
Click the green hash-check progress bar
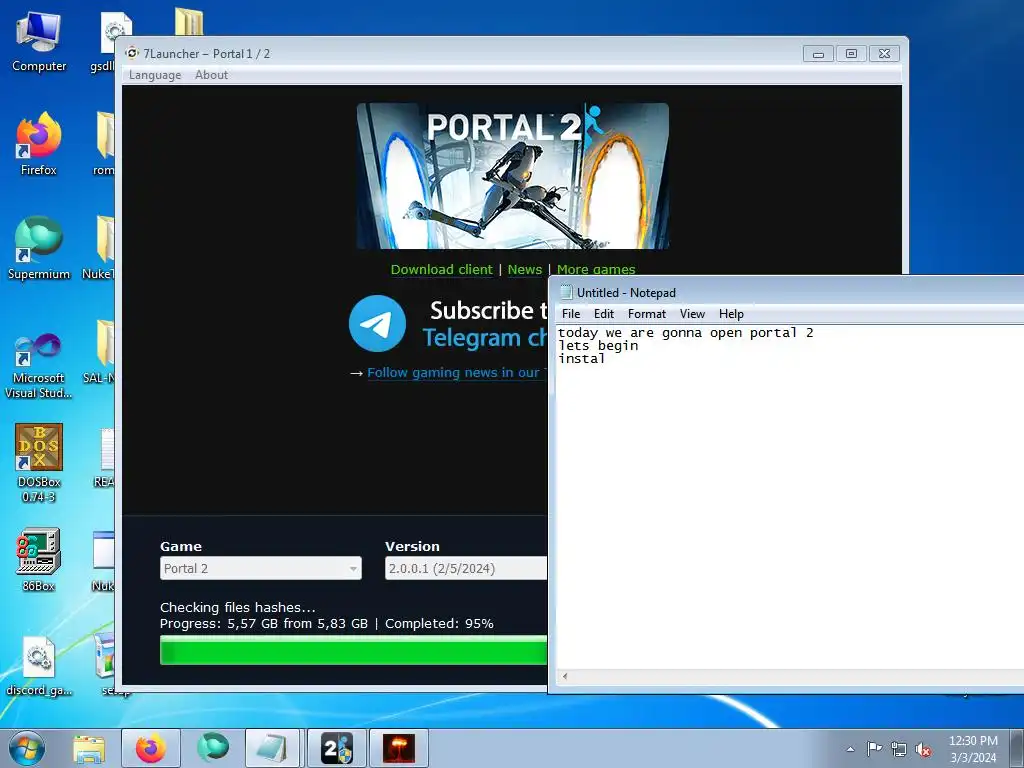pyautogui.click(x=353, y=650)
